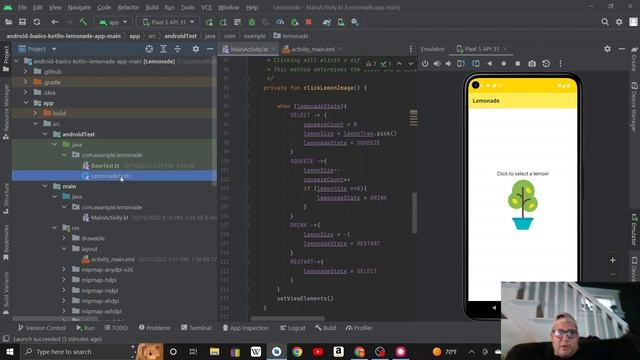Take emulator screenshot with camera icon

pyautogui.click(x=532, y=64)
